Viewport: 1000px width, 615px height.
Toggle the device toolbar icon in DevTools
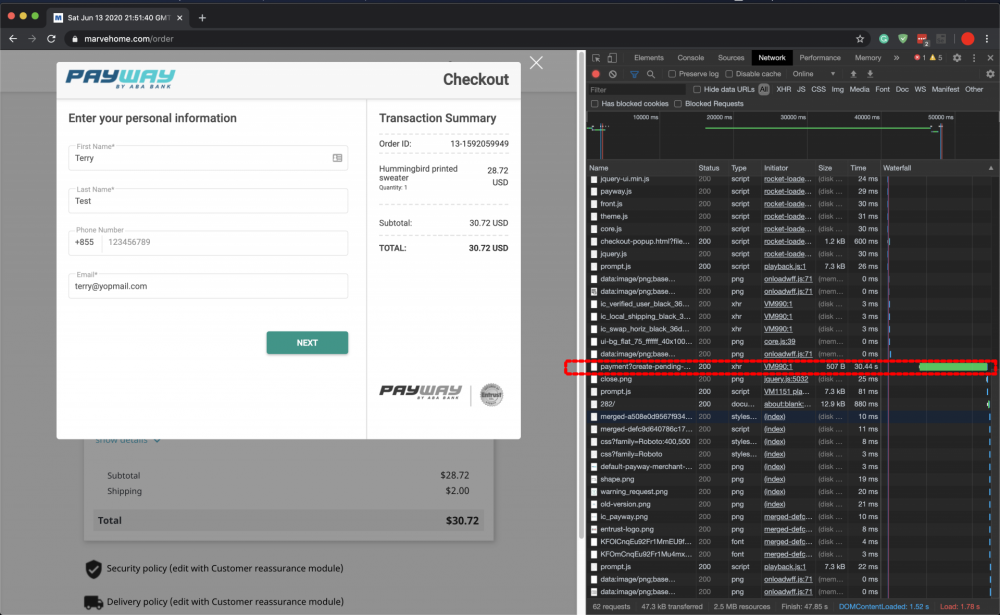tap(612, 58)
